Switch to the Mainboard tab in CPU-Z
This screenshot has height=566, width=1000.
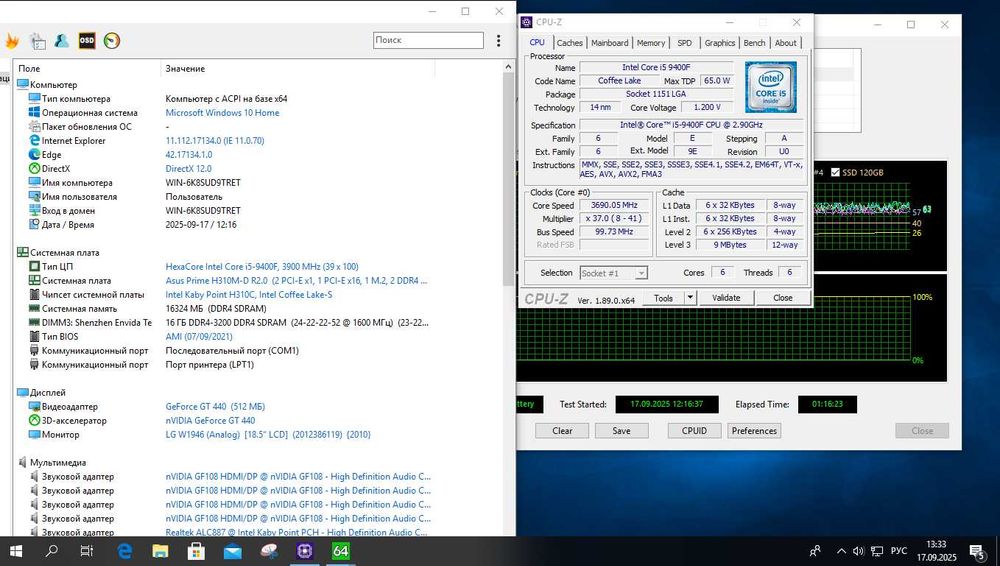610,43
